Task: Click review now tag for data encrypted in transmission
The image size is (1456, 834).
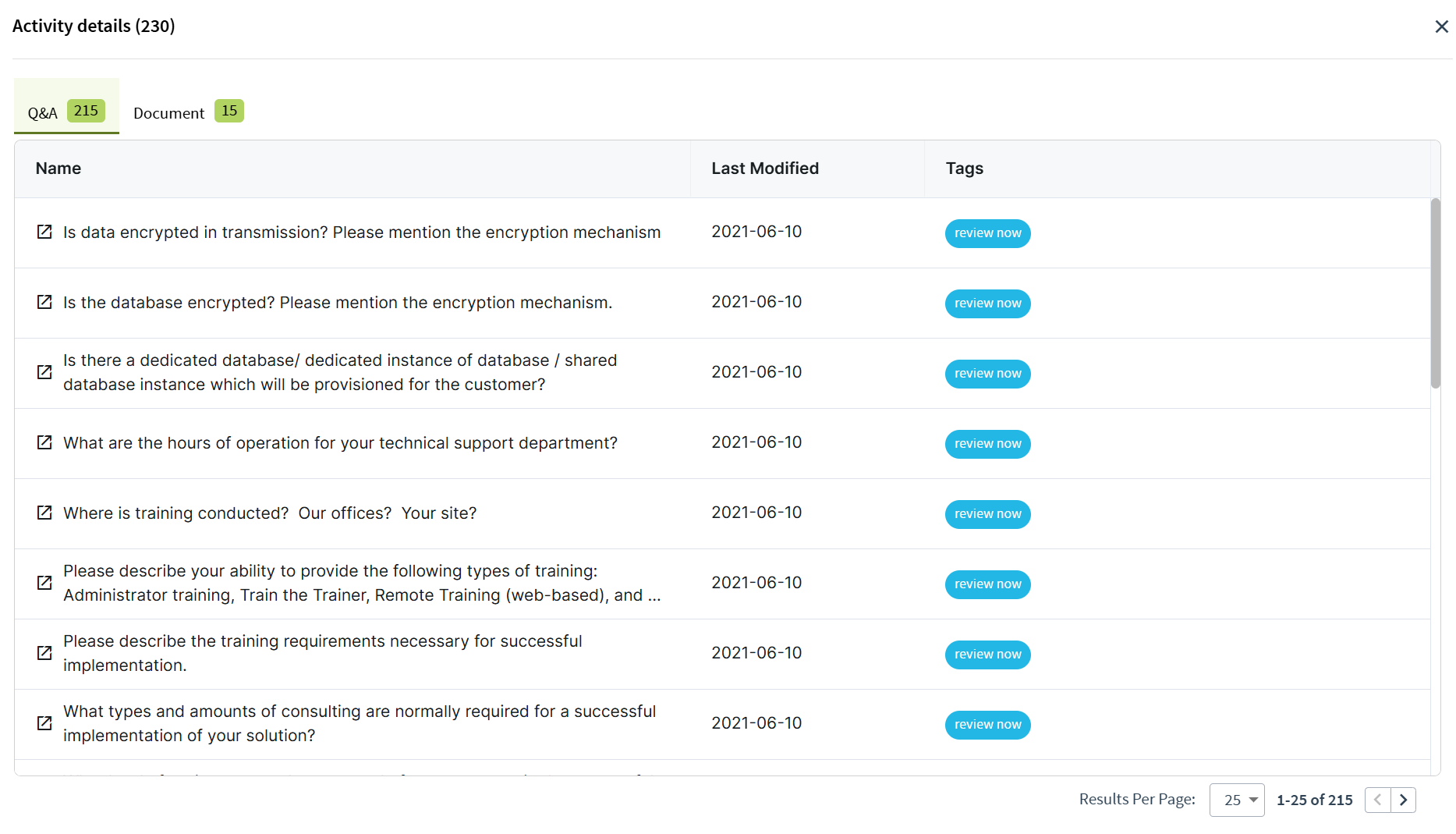Action: click(987, 233)
